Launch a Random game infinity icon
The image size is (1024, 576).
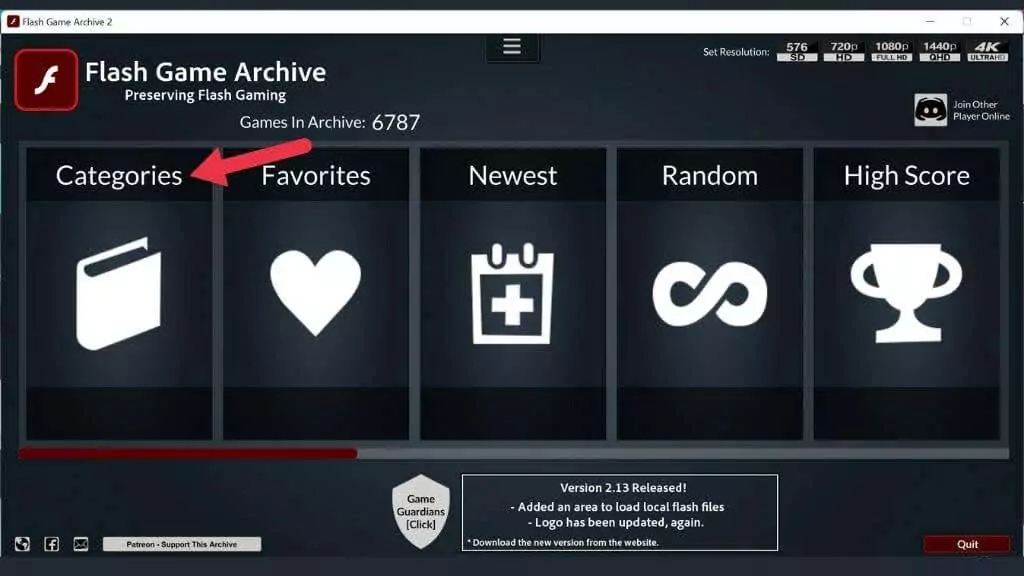(x=709, y=293)
